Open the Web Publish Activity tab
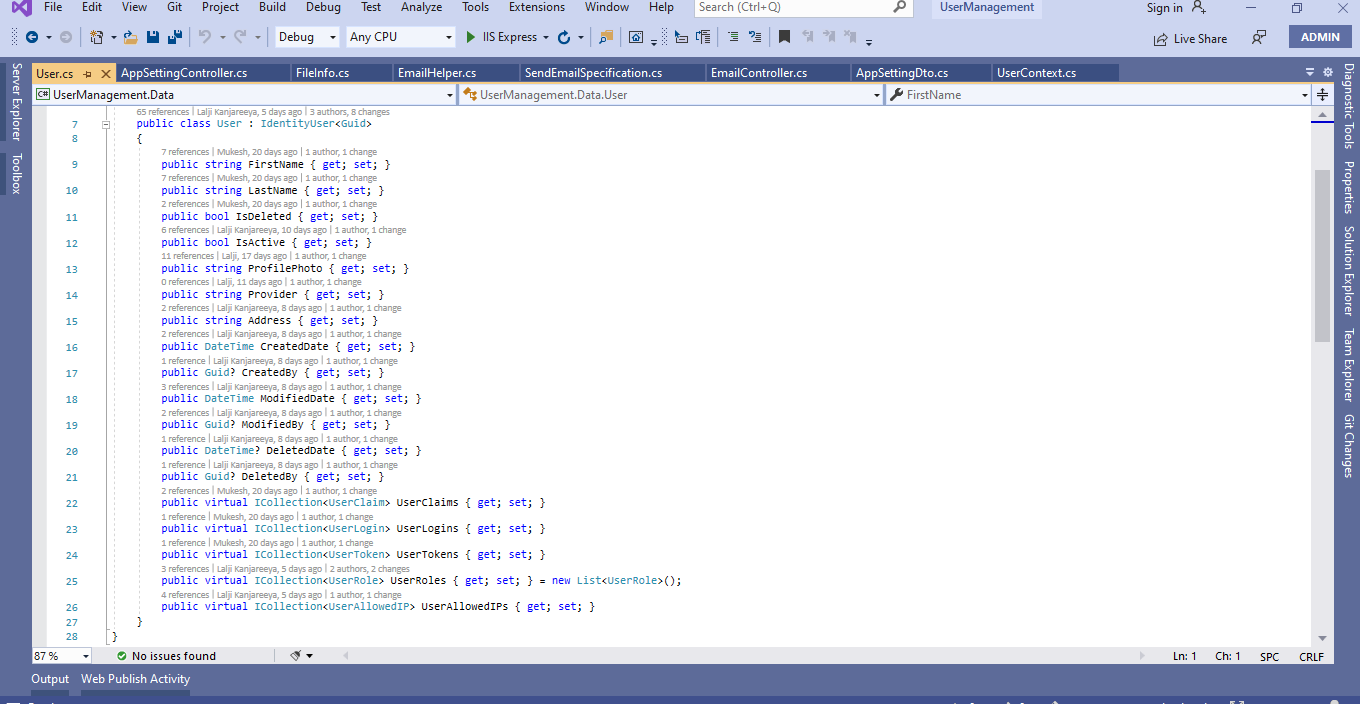The height and width of the screenshot is (704, 1362). (136, 679)
